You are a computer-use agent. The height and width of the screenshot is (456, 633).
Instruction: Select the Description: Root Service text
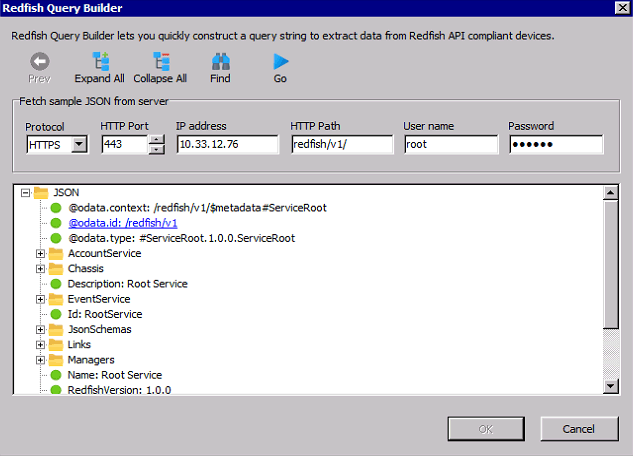(x=128, y=284)
